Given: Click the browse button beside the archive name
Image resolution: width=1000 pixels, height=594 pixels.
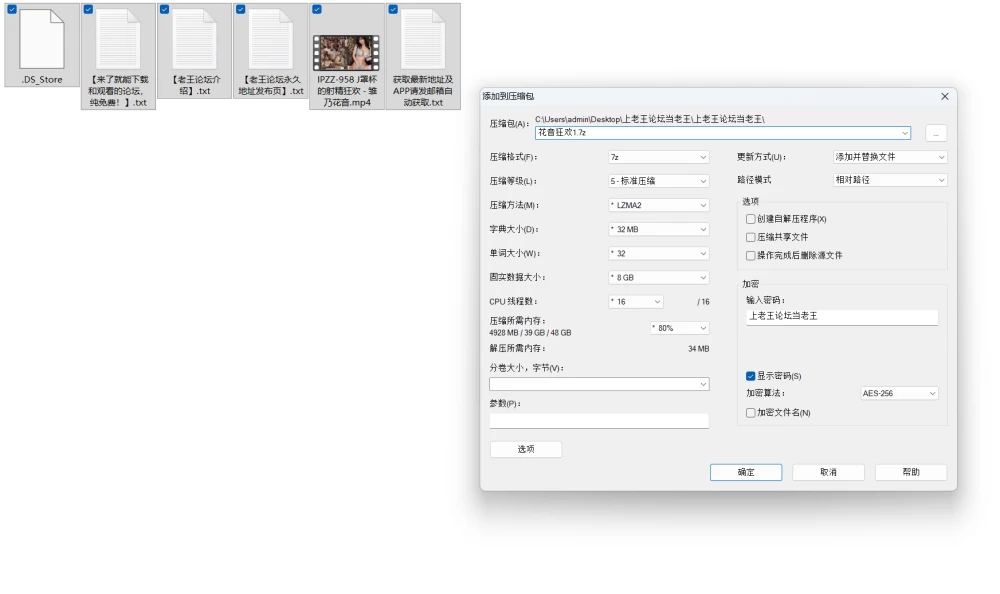Looking at the screenshot, I should [x=936, y=133].
